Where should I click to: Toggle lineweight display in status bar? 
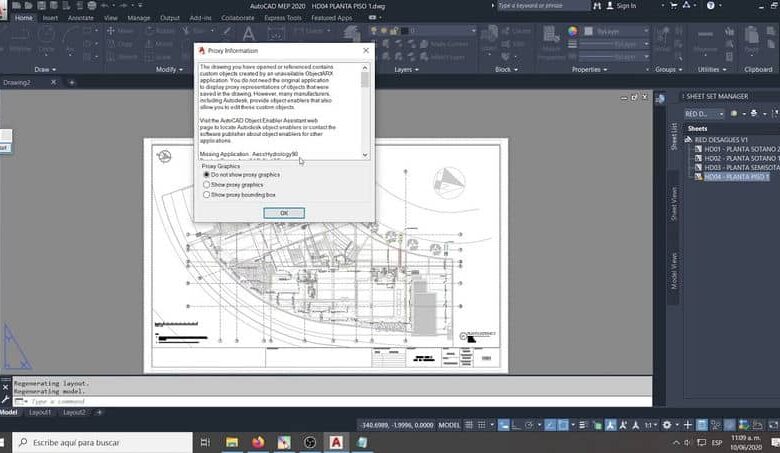click(583, 425)
